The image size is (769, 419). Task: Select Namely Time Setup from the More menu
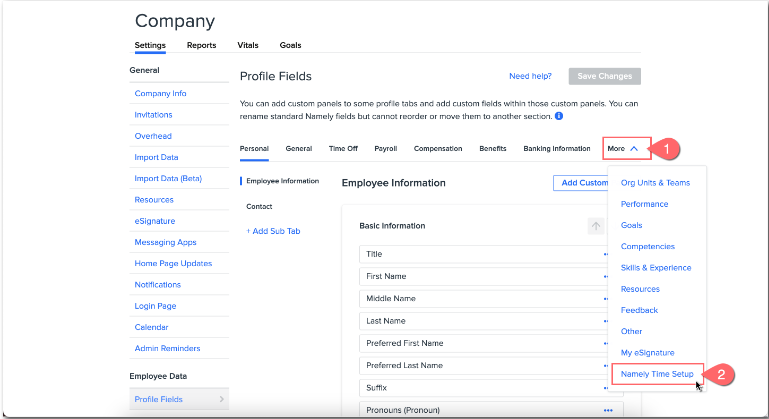point(656,374)
